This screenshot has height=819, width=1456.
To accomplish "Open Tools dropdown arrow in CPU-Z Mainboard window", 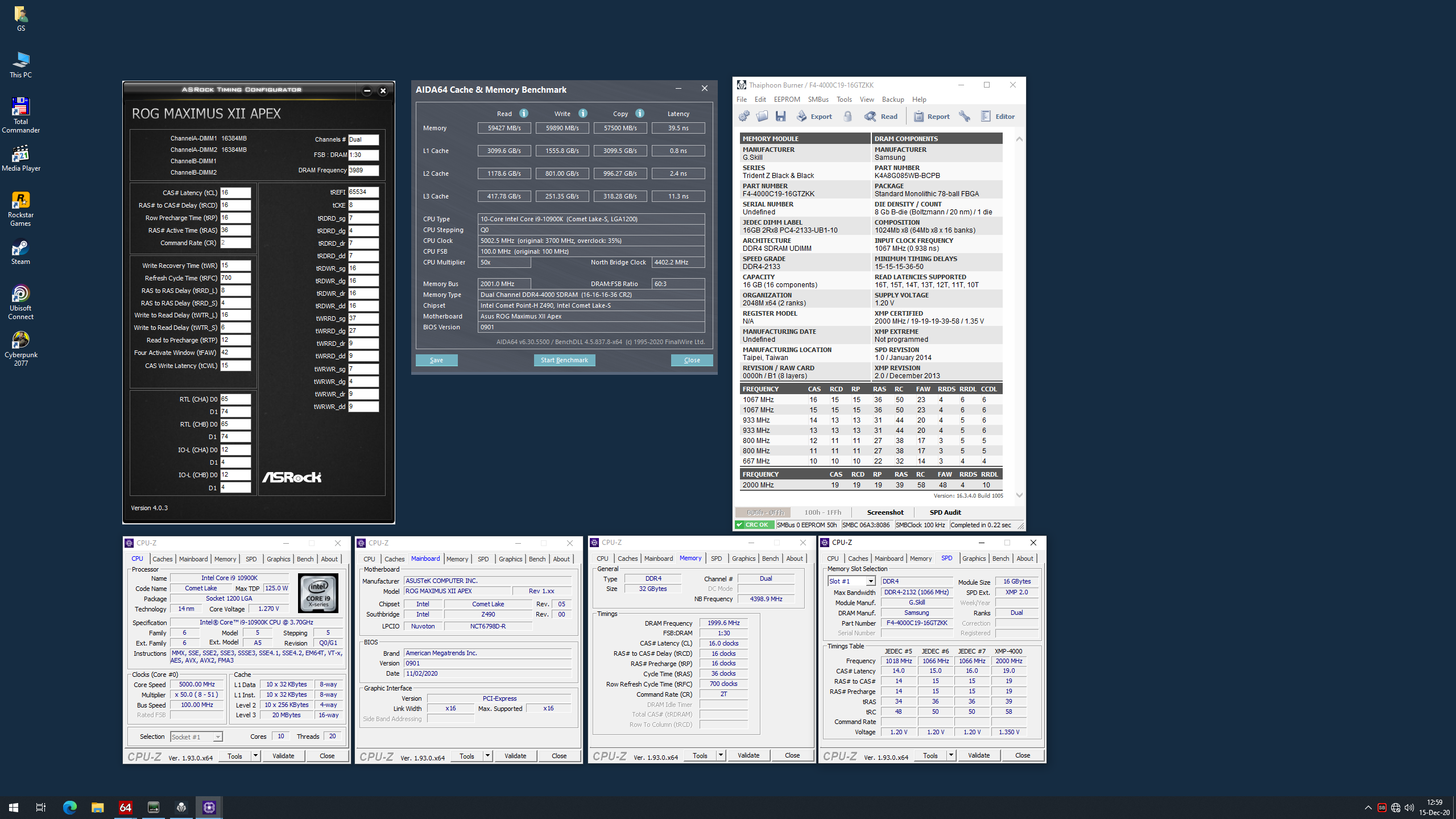I will (x=487, y=756).
